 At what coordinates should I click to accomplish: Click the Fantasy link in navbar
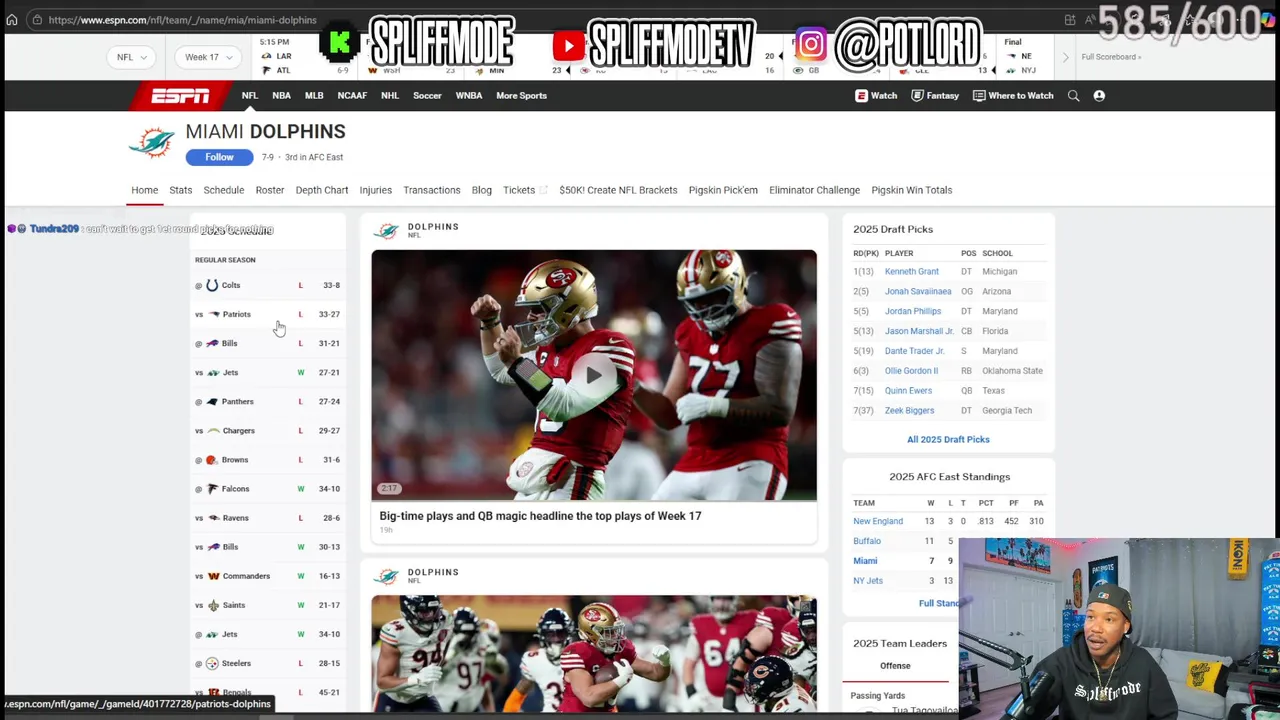[936, 96]
